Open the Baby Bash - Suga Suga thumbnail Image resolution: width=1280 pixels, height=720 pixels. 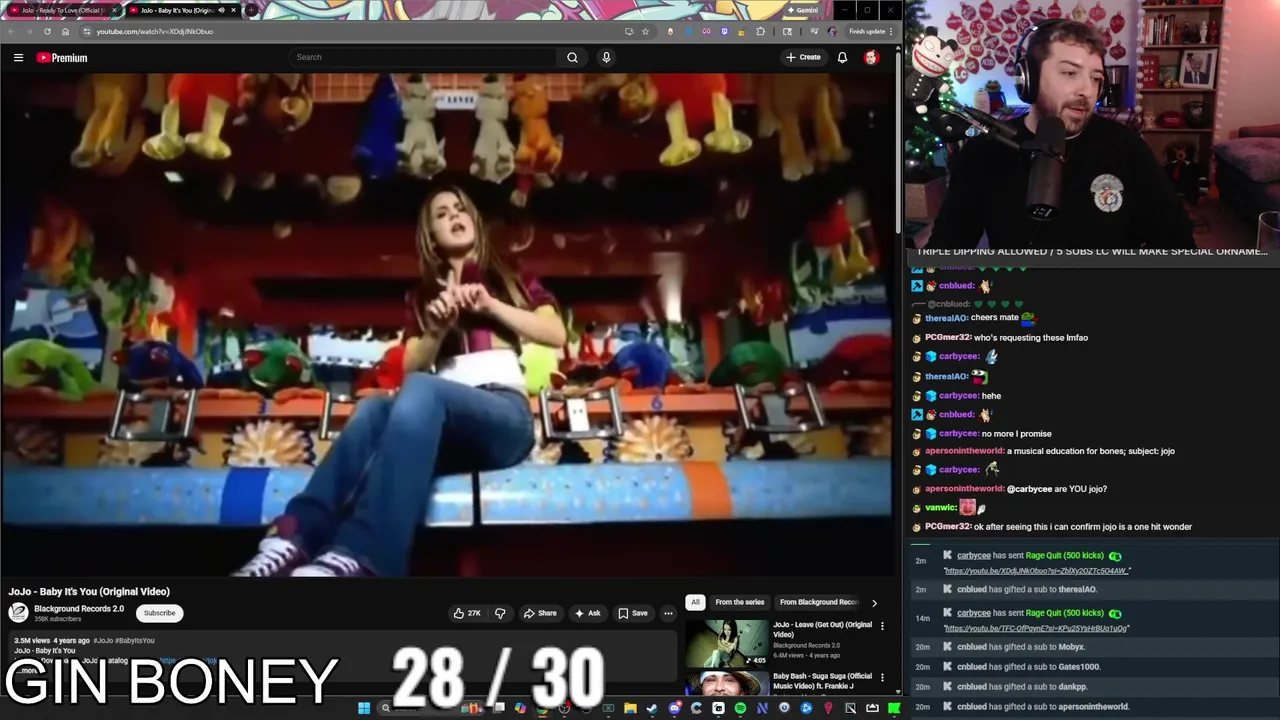coord(727,683)
